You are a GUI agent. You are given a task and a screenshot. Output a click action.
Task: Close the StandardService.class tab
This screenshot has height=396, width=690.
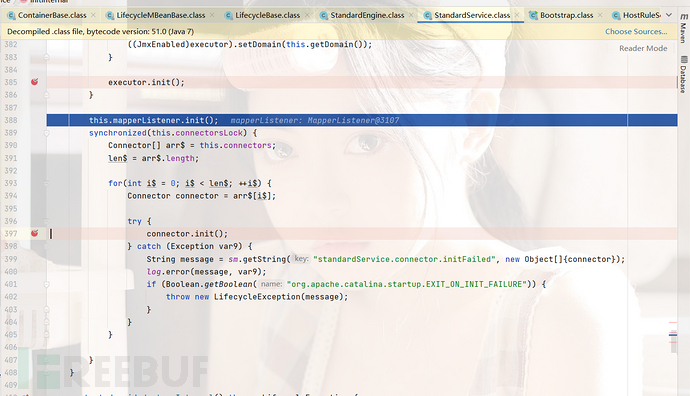517,15
